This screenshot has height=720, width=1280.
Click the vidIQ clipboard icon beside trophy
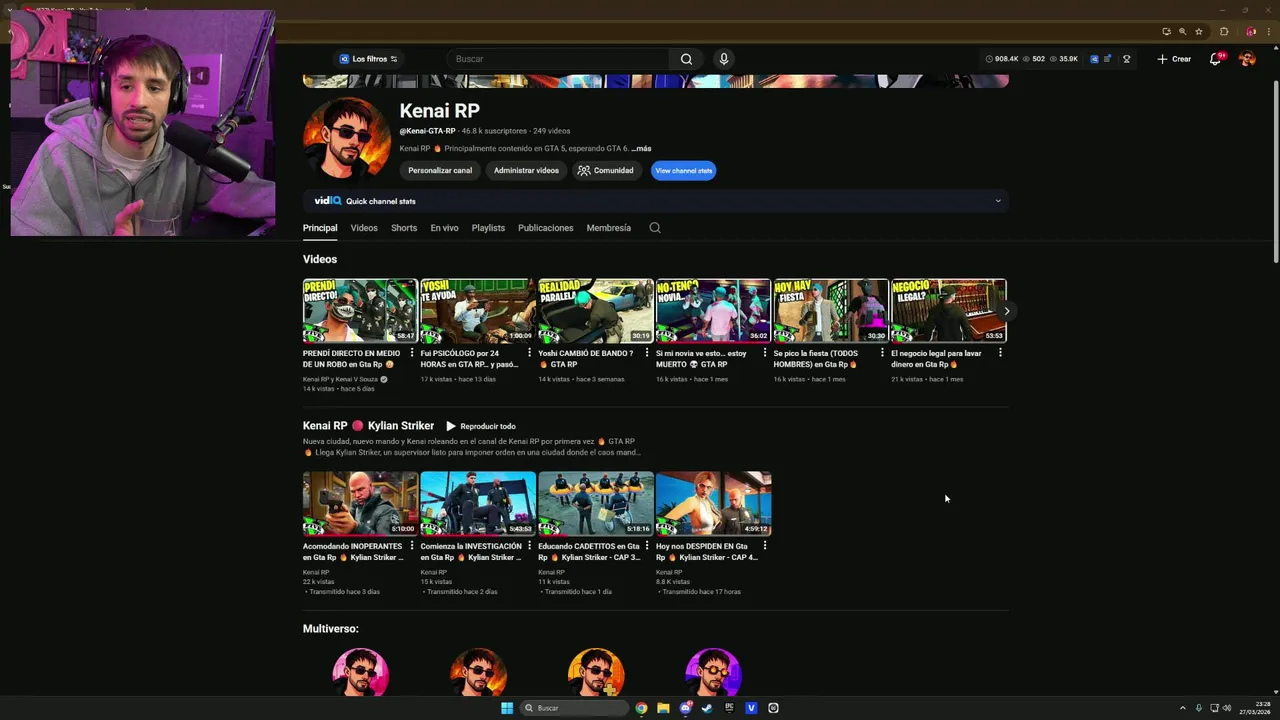pyautogui.click(x=1108, y=59)
